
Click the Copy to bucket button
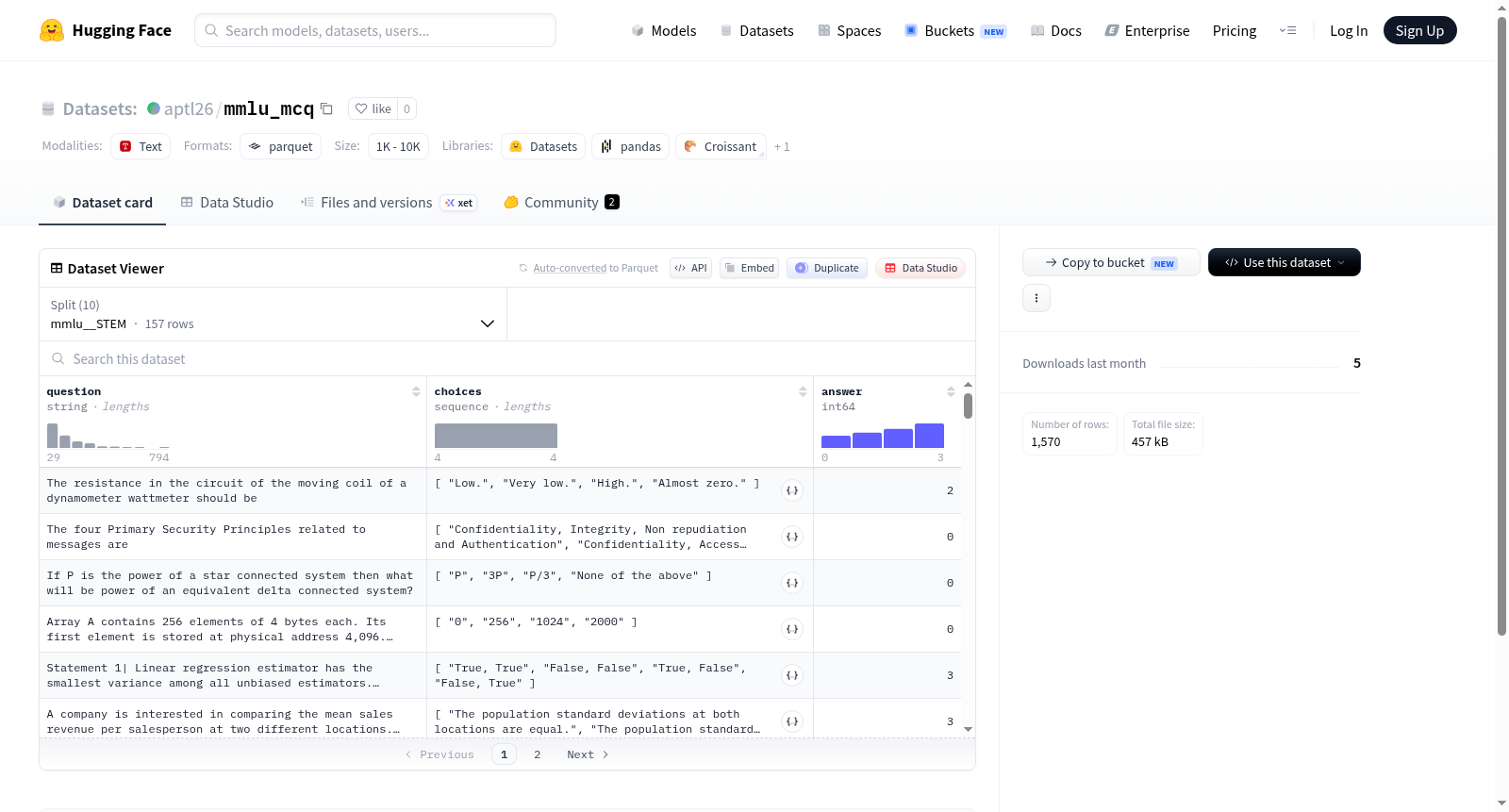tap(1111, 262)
